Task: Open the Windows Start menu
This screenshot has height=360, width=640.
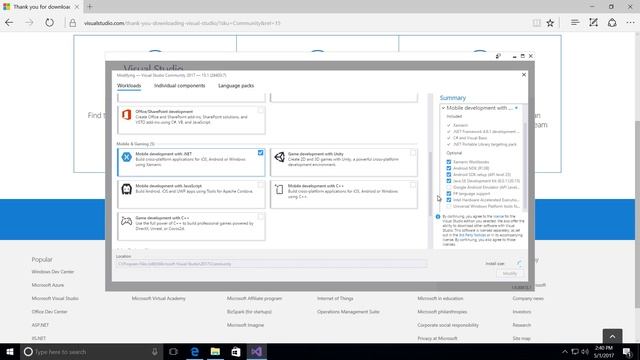Action: [x=10, y=351]
